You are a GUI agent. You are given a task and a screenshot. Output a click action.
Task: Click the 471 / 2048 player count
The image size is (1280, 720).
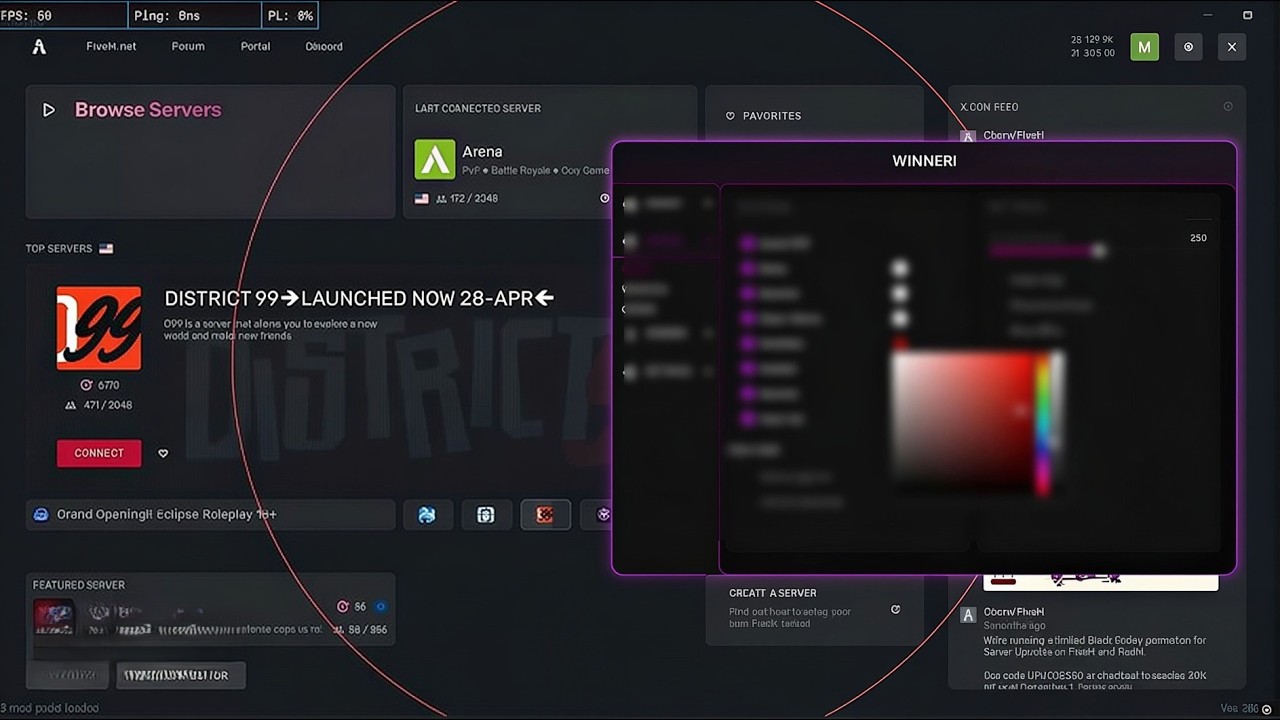(106, 405)
